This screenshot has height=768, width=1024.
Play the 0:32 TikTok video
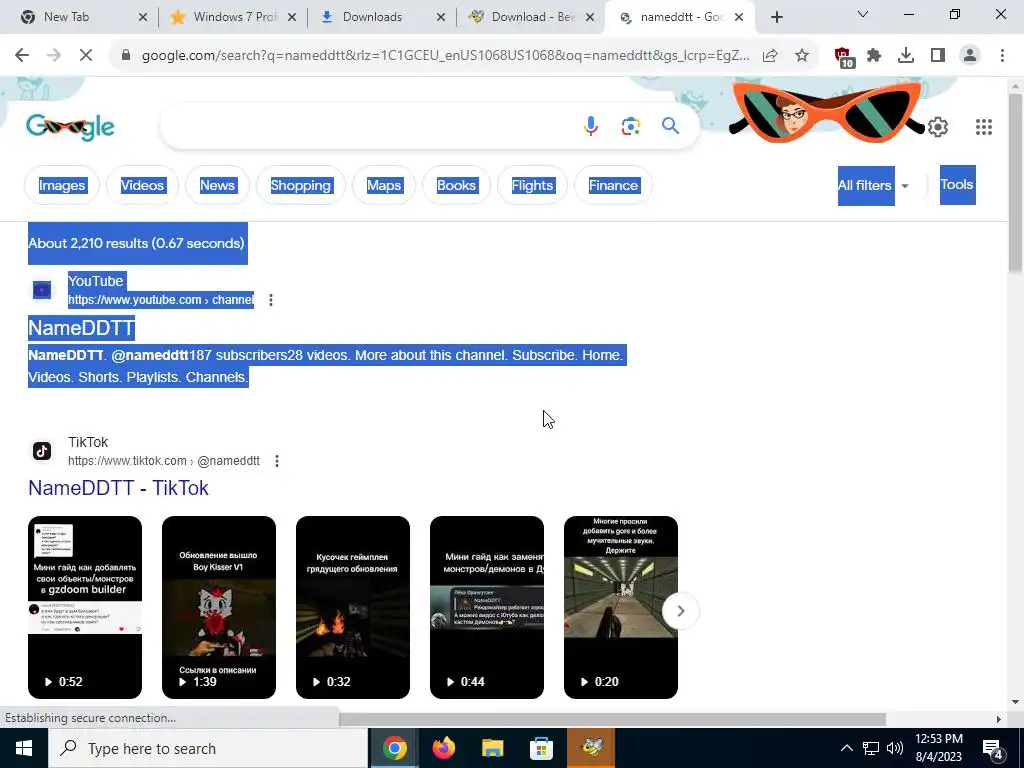click(x=353, y=607)
